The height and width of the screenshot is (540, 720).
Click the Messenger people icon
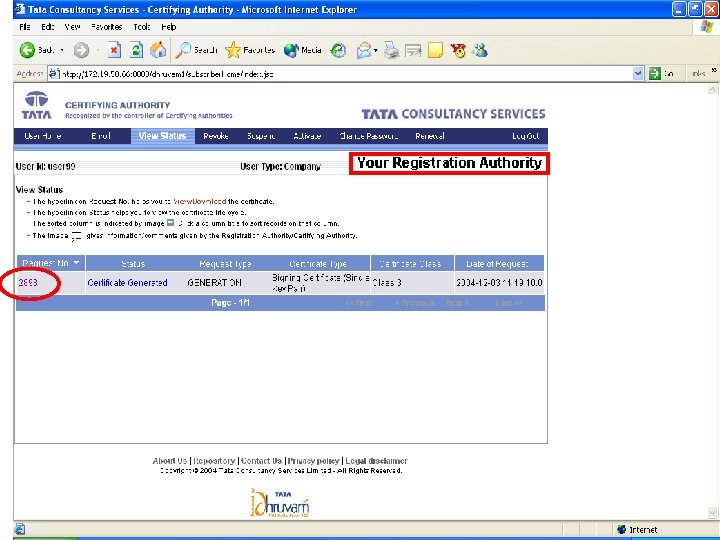480,50
